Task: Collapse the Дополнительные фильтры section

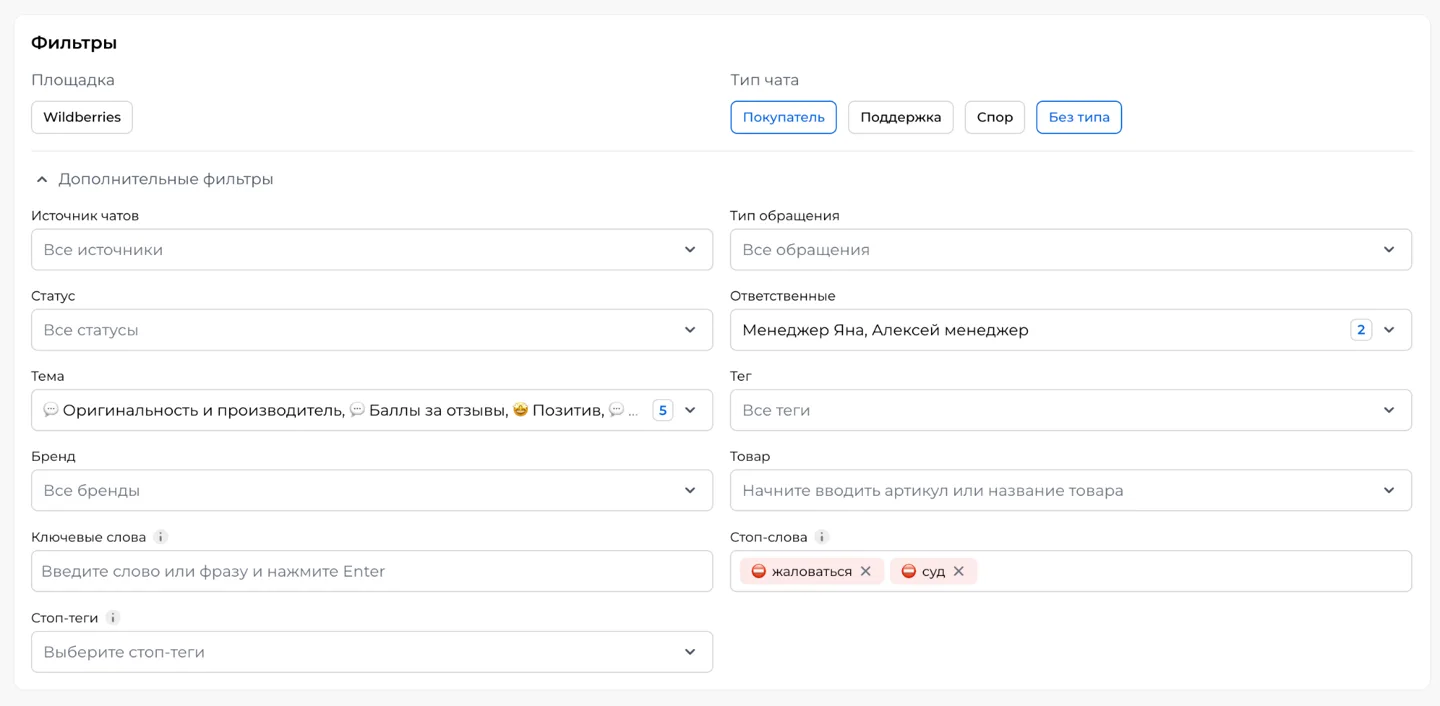Action: coord(154,179)
